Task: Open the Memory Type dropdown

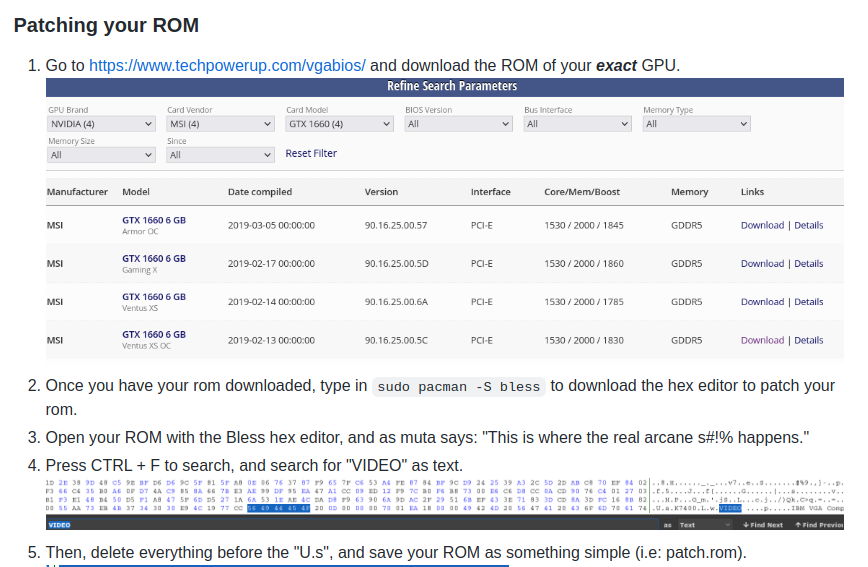Action: pyautogui.click(x=696, y=124)
